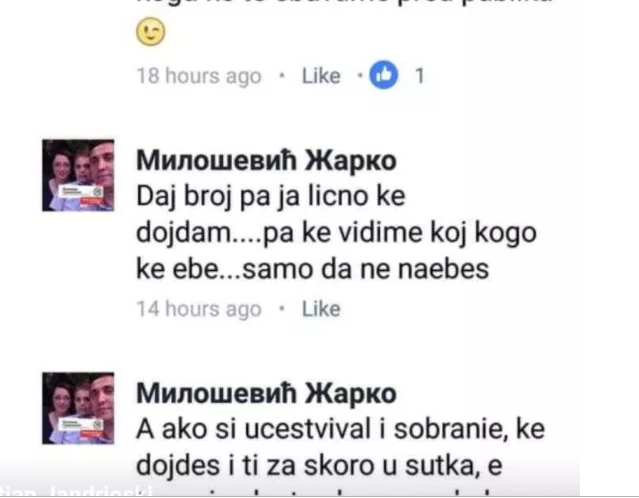639x498 pixels.
Task: Like the comment posted 14 hours ago
Action: coord(321,309)
